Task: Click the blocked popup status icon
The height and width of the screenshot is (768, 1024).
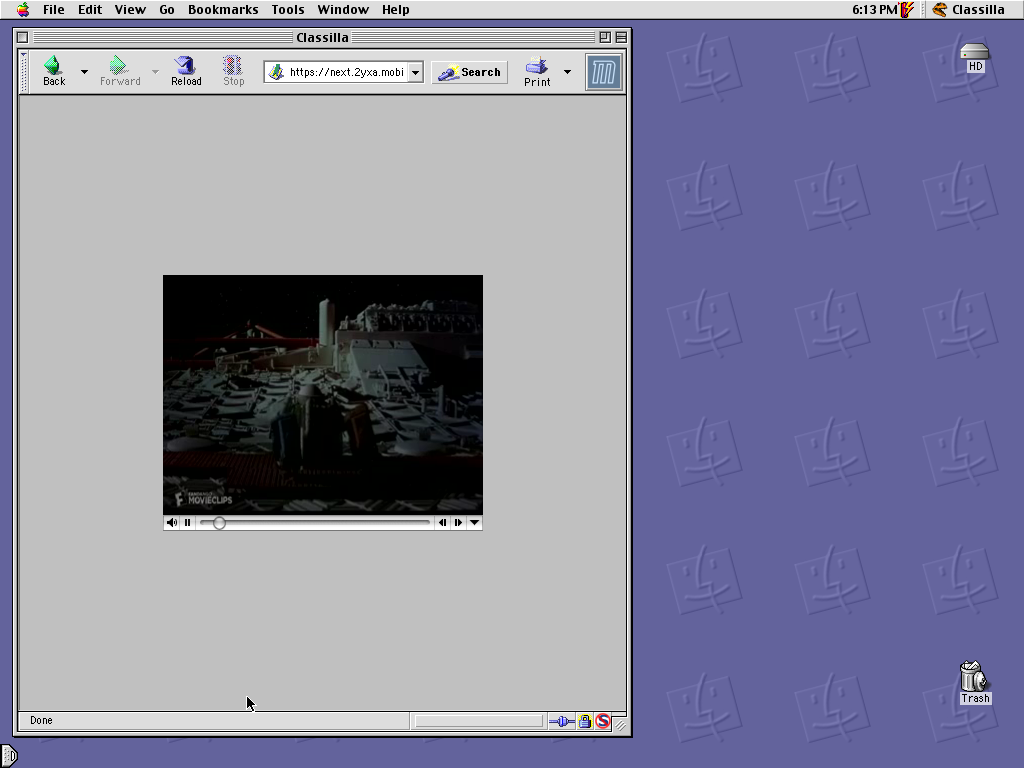Action: 603,721
